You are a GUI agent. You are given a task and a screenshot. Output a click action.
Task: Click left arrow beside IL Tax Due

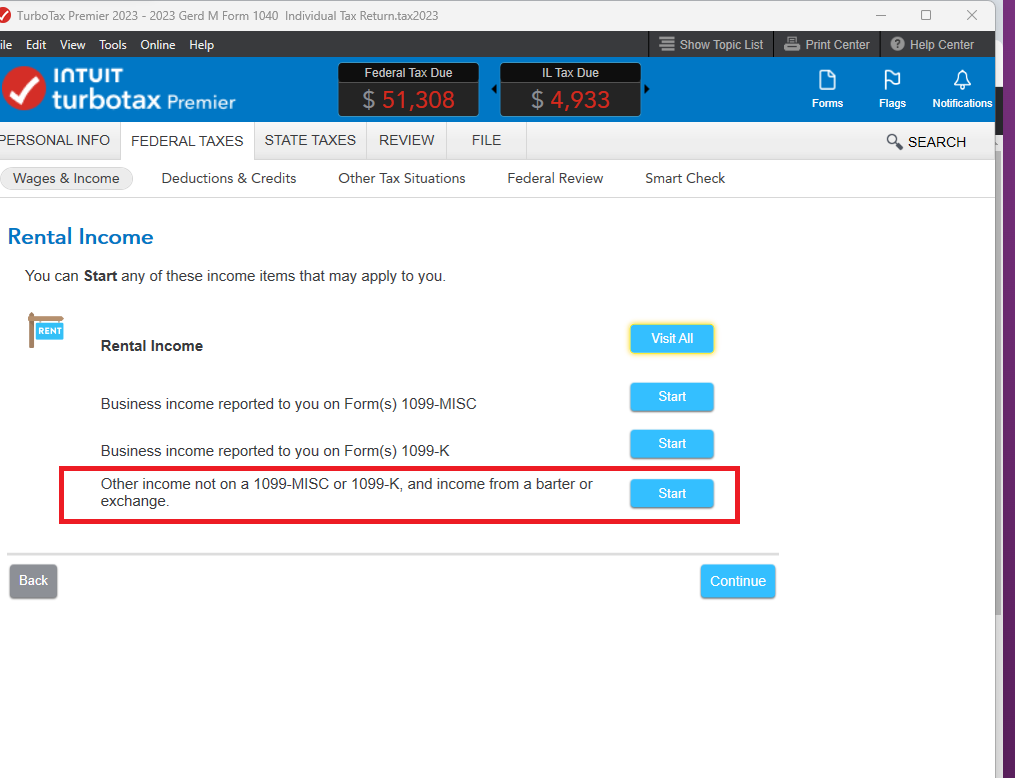click(x=494, y=89)
